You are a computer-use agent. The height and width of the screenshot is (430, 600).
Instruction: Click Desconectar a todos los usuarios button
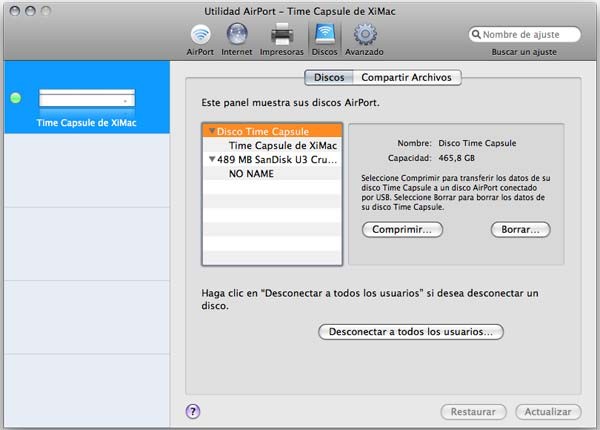pos(411,332)
